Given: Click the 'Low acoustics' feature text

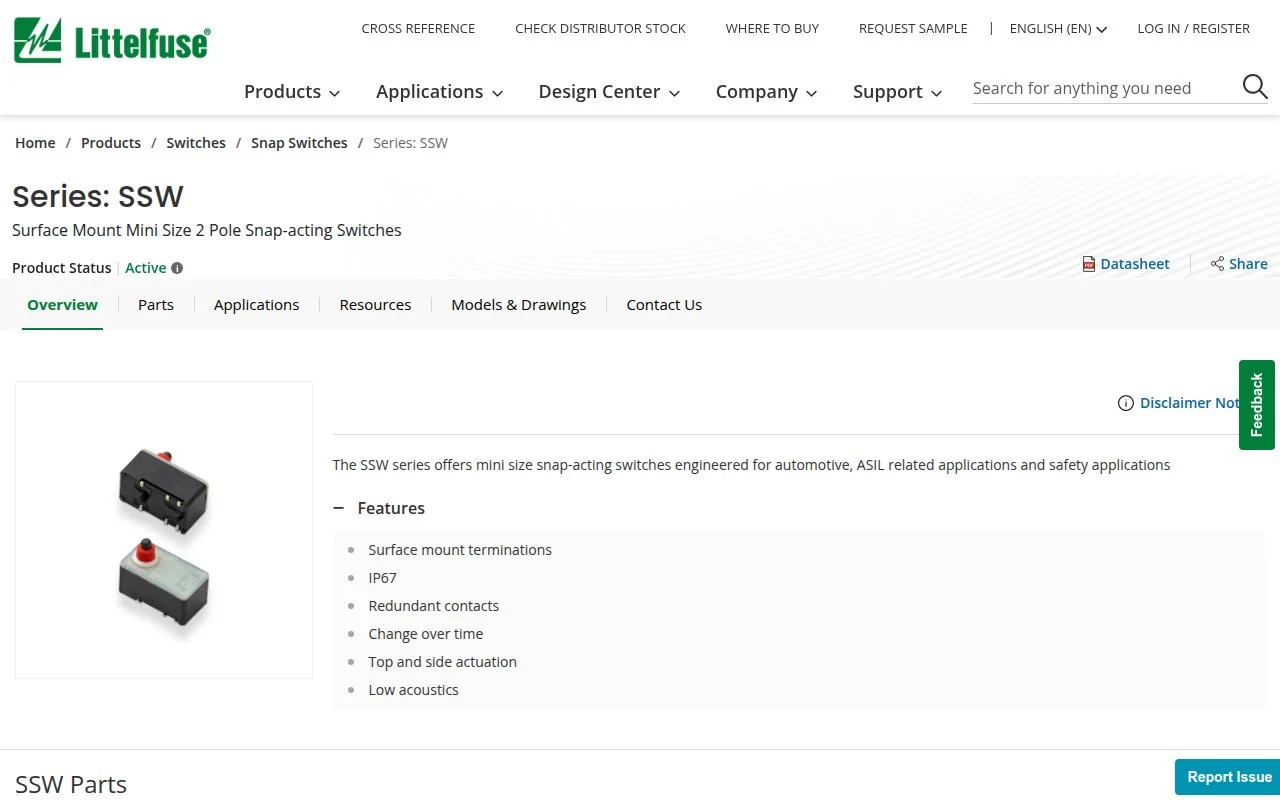Looking at the screenshot, I should pos(413,690).
